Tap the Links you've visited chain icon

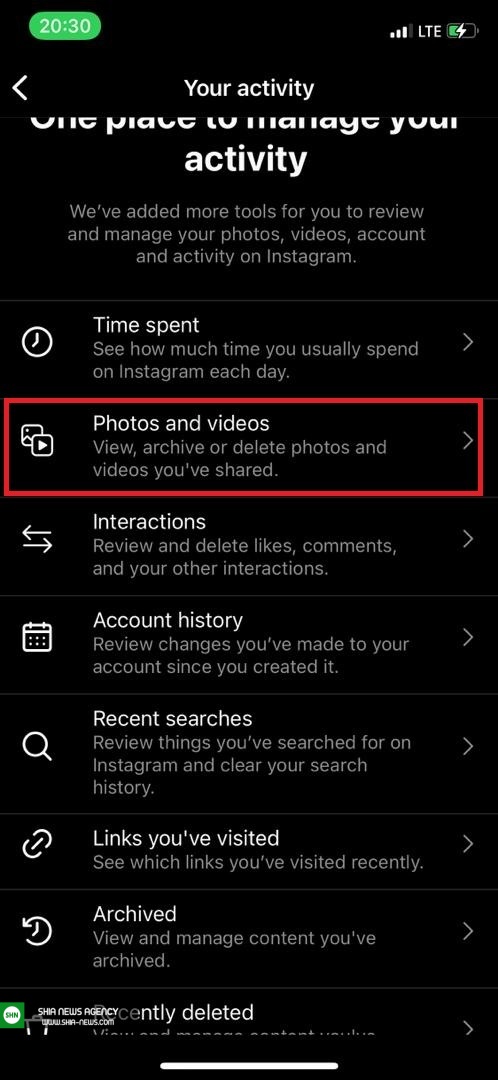37,844
